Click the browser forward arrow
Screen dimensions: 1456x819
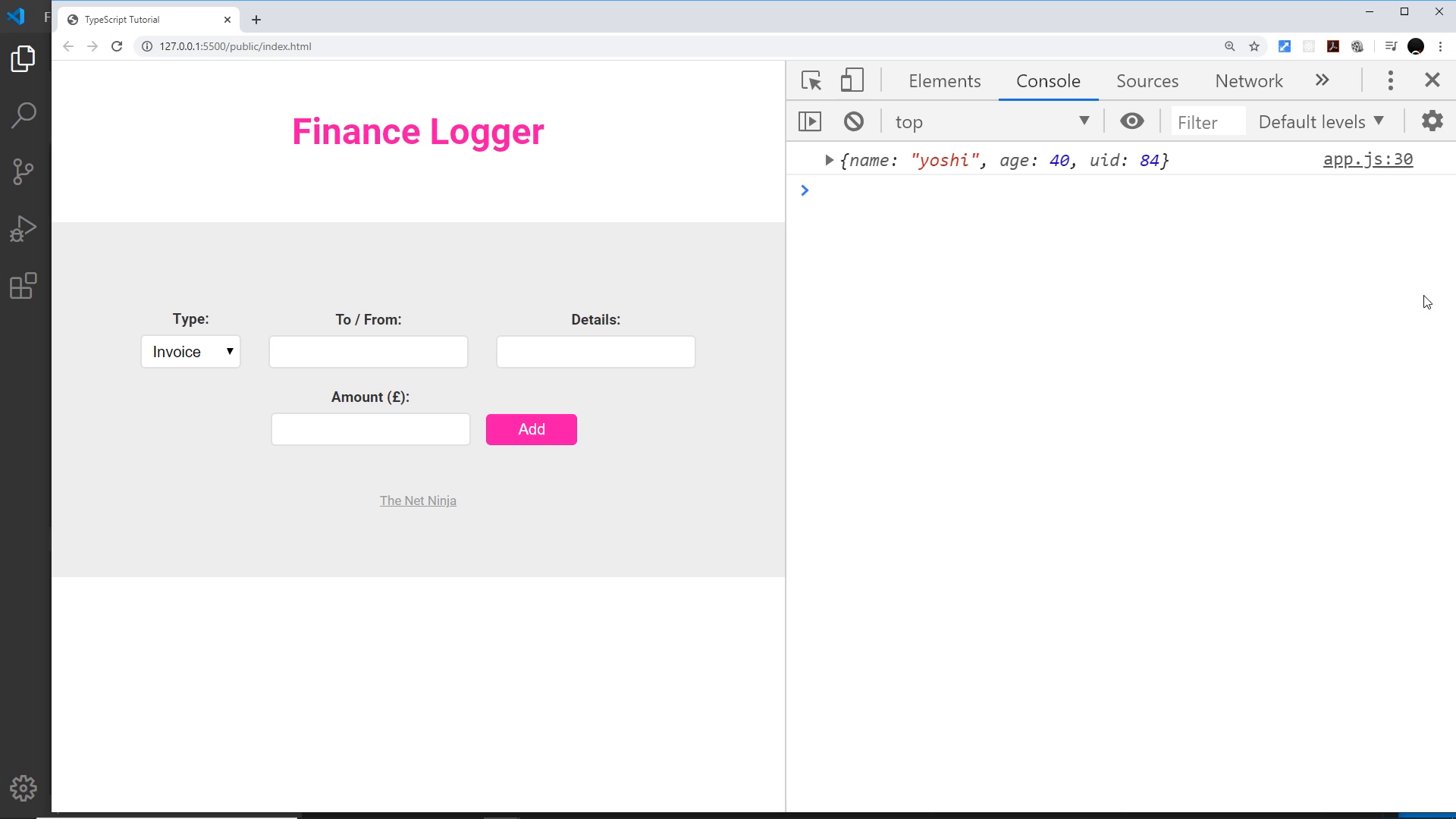pyautogui.click(x=93, y=46)
